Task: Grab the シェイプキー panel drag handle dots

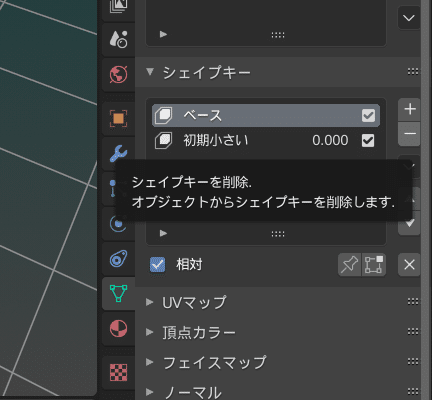Action: pyautogui.click(x=413, y=71)
